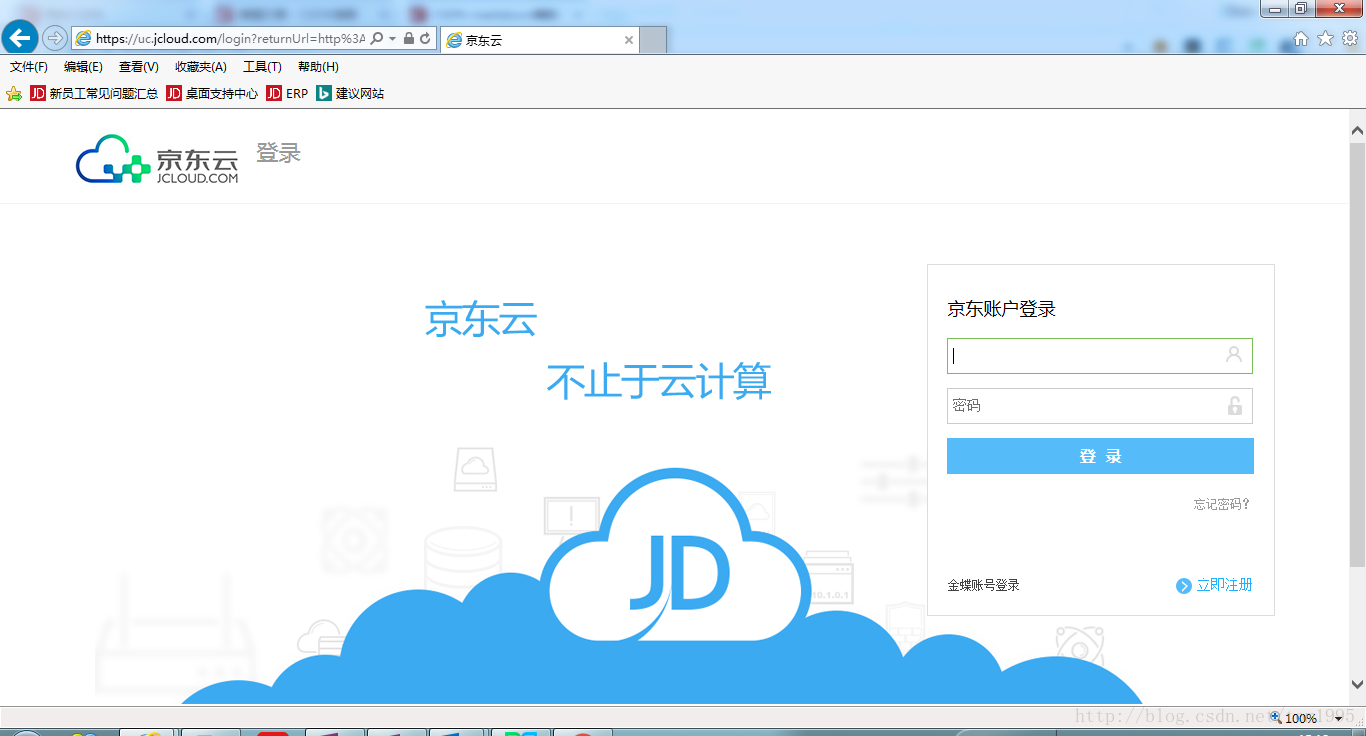The width and height of the screenshot is (1366, 736).
Task: Open the browser Tools gear icon
Action: pos(1350,38)
